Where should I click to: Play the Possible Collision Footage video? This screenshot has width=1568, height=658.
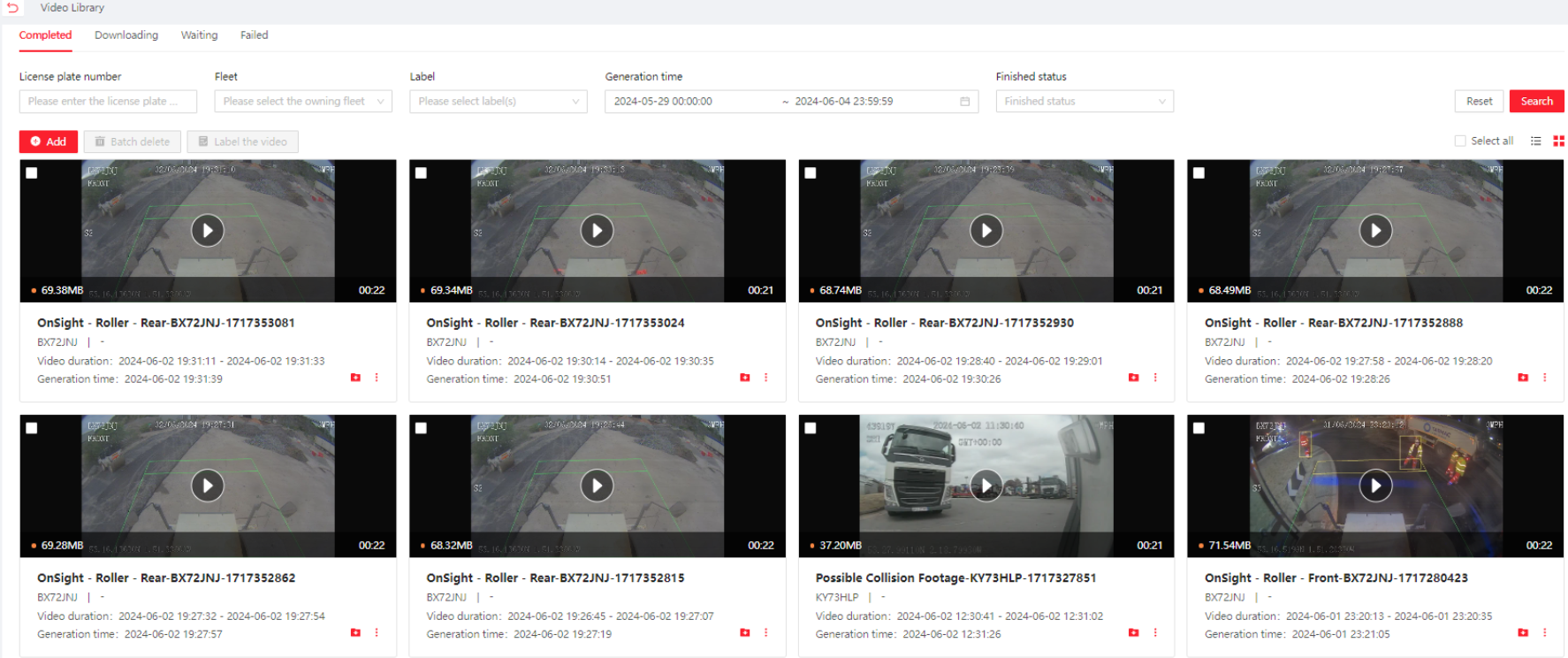click(986, 486)
